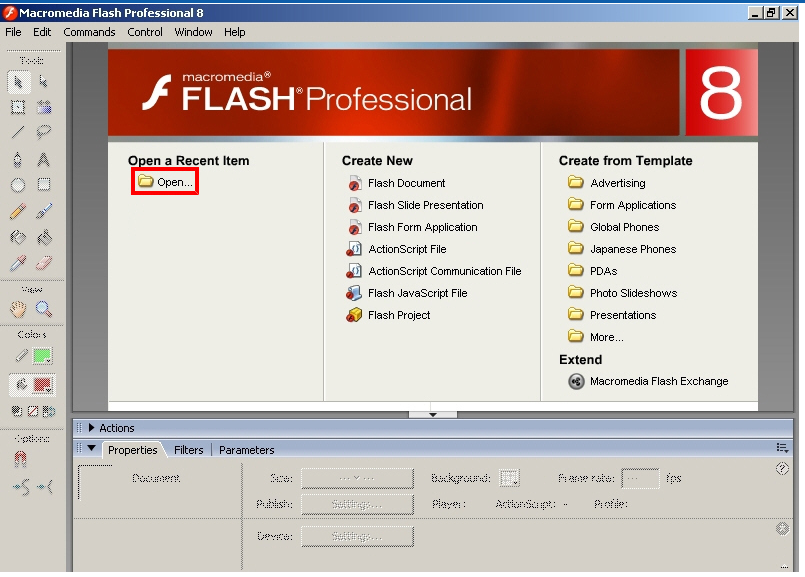Screen dimensions: 805x577
Task: Open the fill color swatch
Action: point(43,384)
